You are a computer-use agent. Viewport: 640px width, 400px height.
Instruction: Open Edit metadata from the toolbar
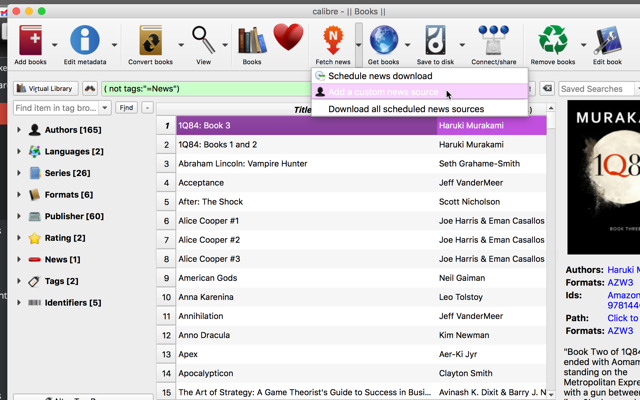(85, 41)
